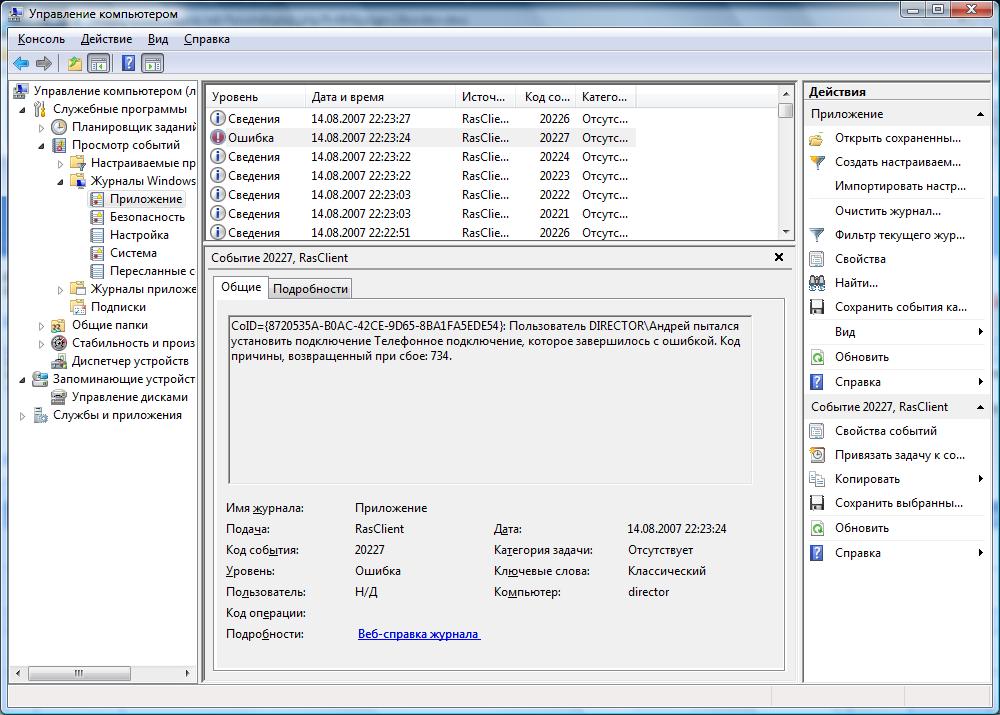Select the red Ошибка event row 20227

[420, 138]
